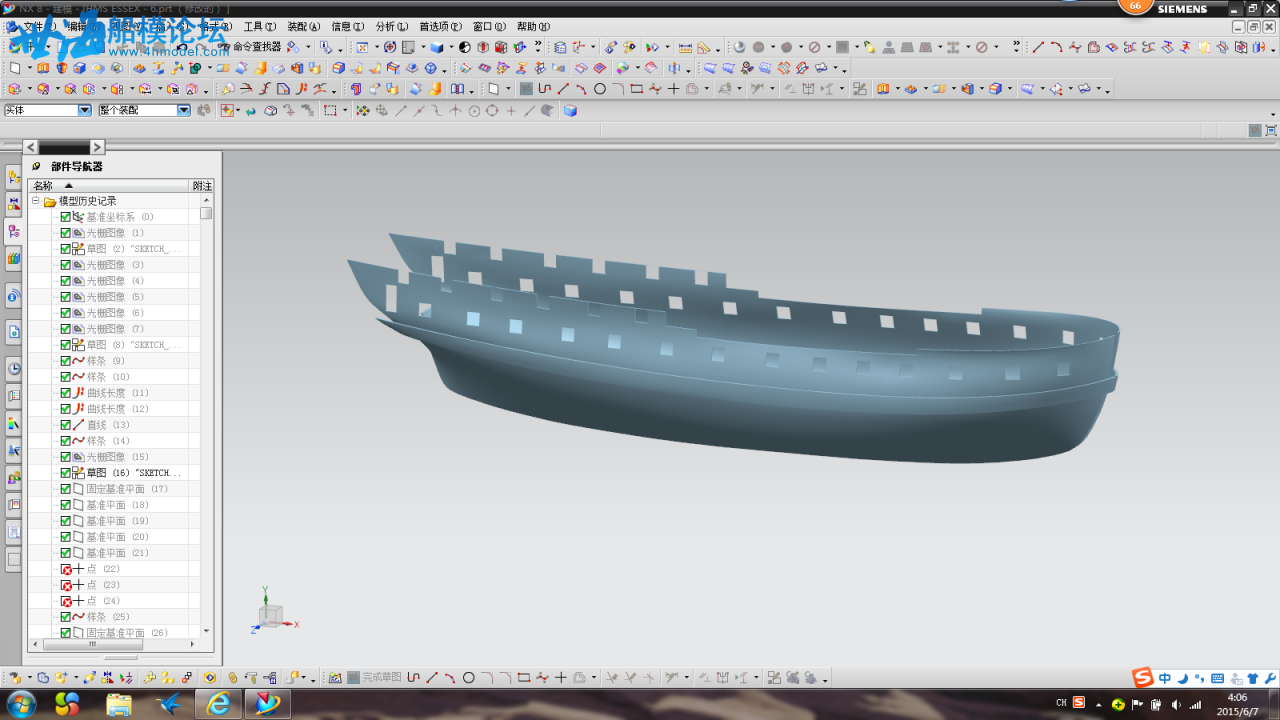Expand the top toolbar overflow chevron left

pyautogui.click(x=538, y=47)
